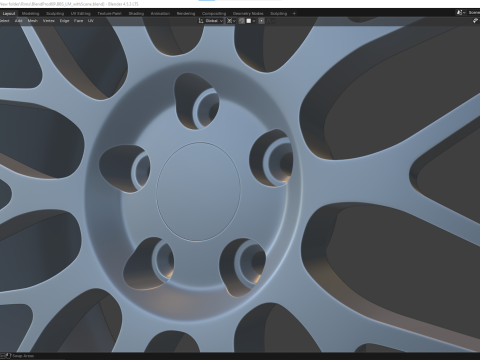Open the Global transform orientation dropdown
Screen dimensions: 480x360
(x=211, y=21)
